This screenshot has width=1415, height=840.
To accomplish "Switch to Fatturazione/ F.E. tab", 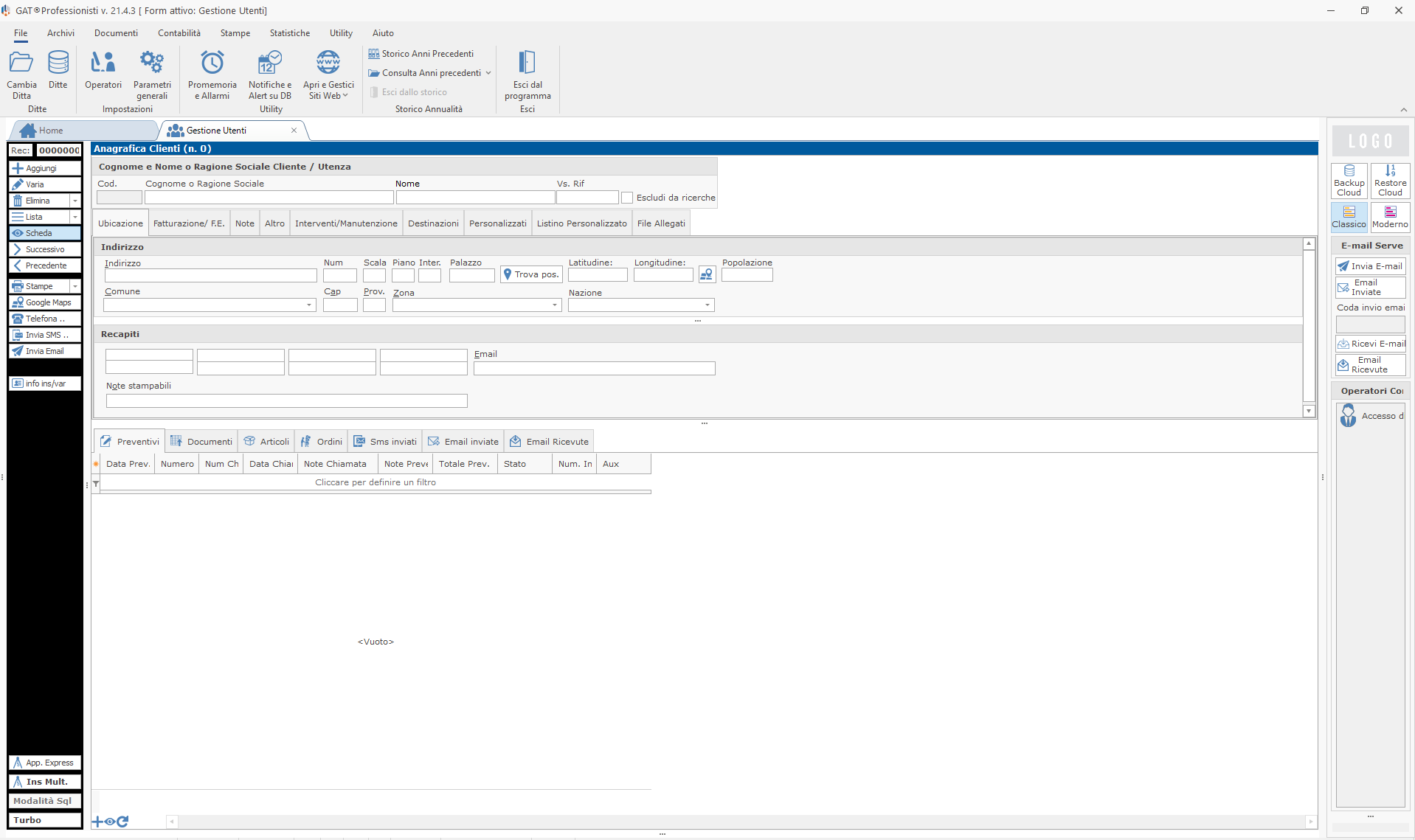I will (x=189, y=223).
